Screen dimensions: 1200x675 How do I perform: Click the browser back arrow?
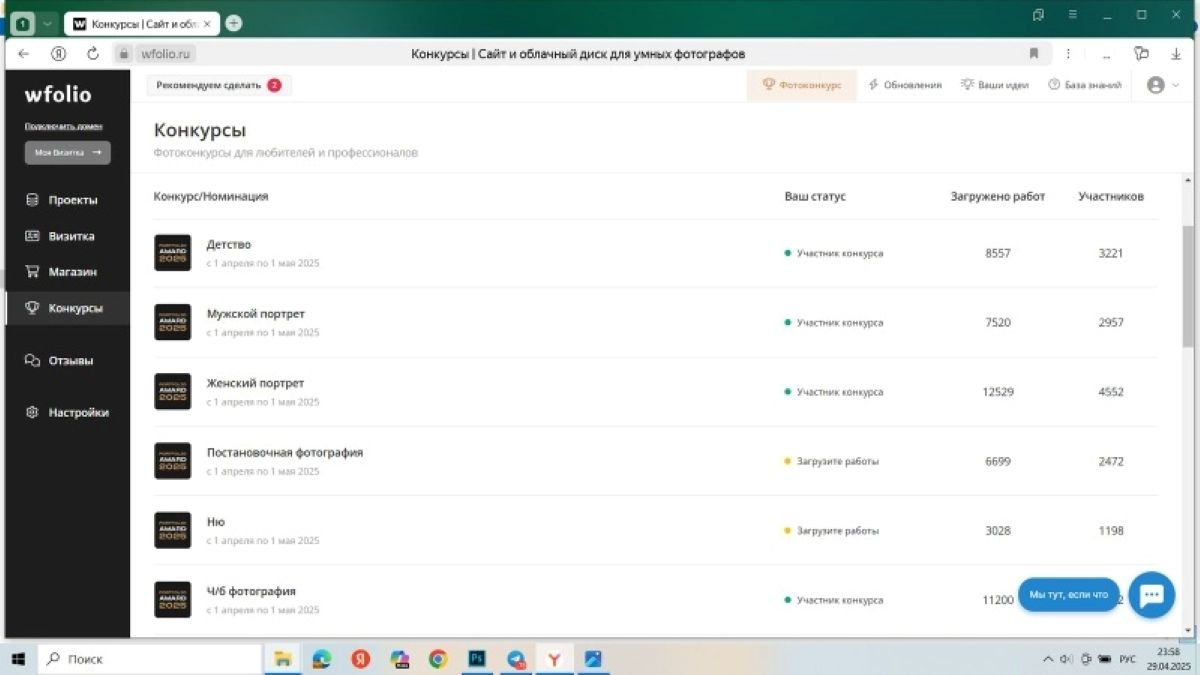click(x=24, y=54)
